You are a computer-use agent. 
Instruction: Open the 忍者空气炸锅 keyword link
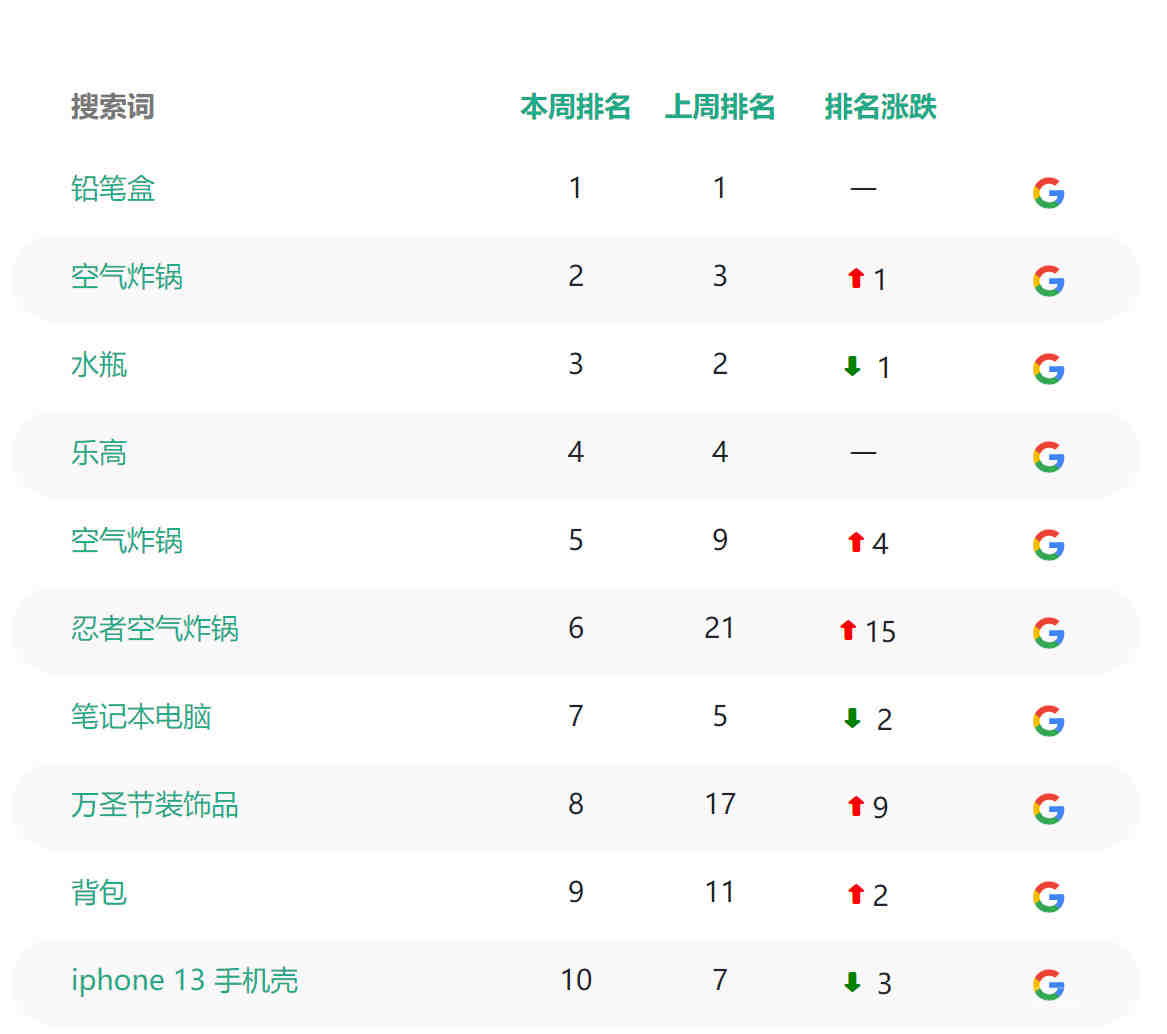tap(155, 628)
